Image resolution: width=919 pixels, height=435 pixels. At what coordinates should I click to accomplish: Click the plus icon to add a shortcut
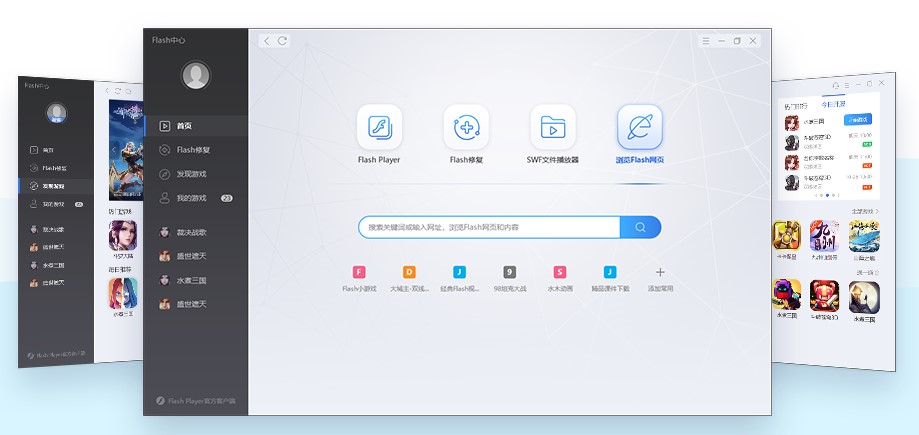click(x=659, y=272)
